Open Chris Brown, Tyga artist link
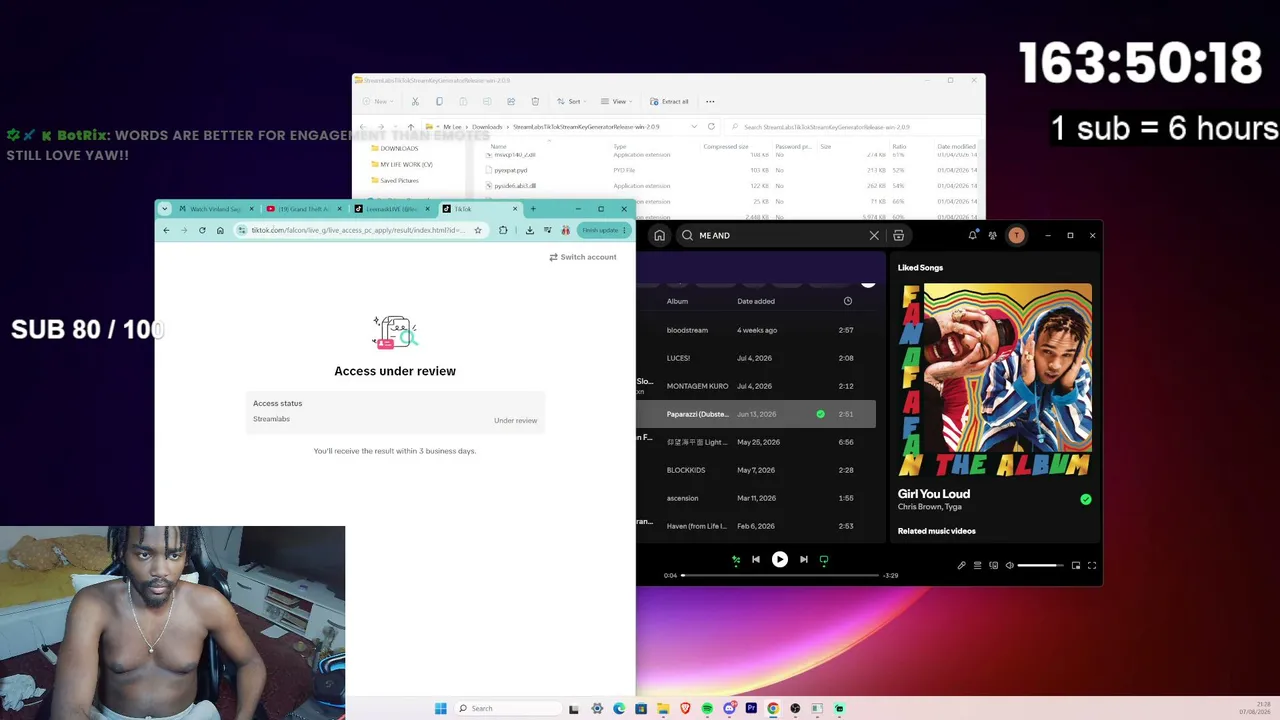This screenshot has height=720, width=1280. pos(930,508)
